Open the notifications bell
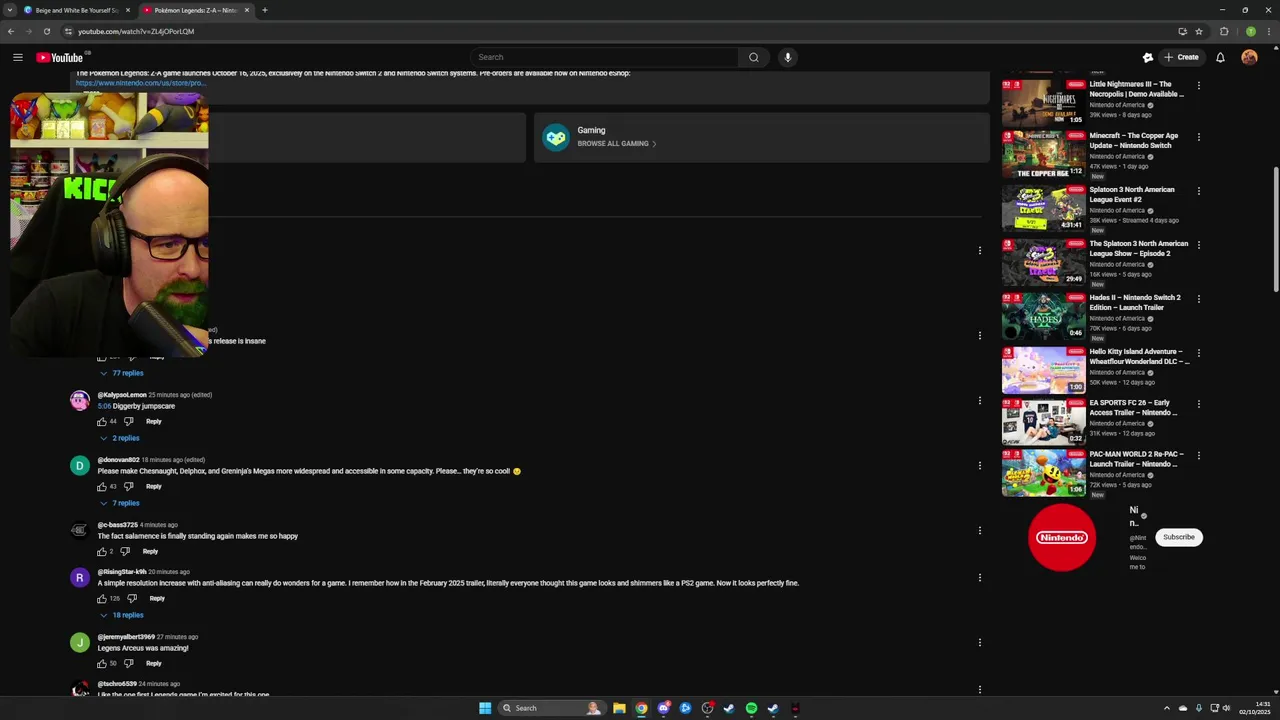Image resolution: width=1280 pixels, height=720 pixels. 1220,57
